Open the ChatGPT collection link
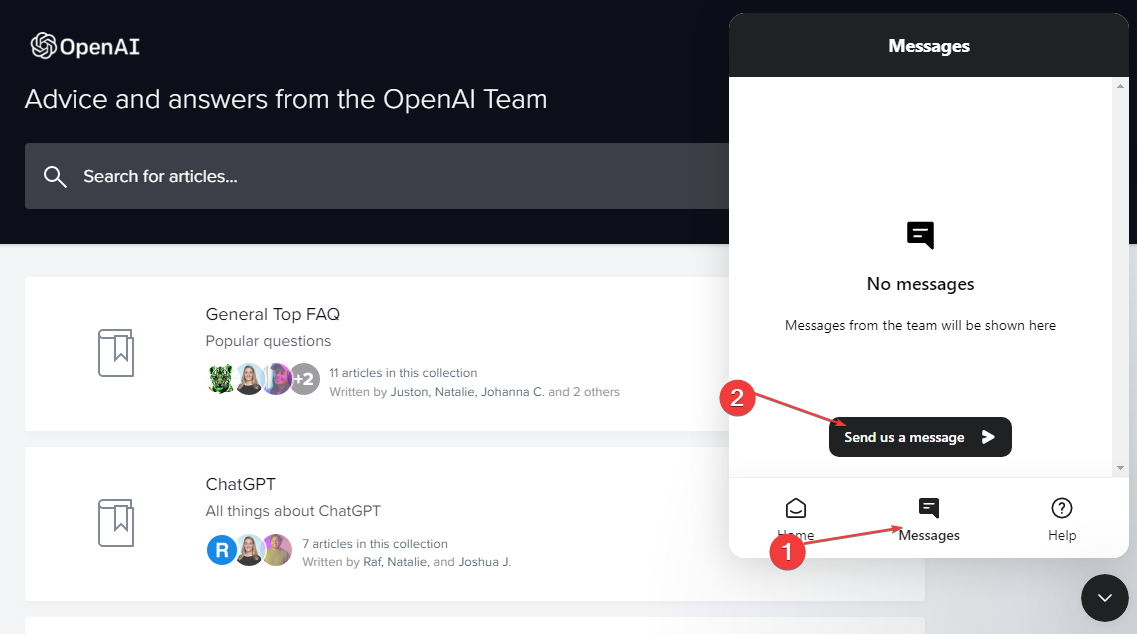 (241, 484)
